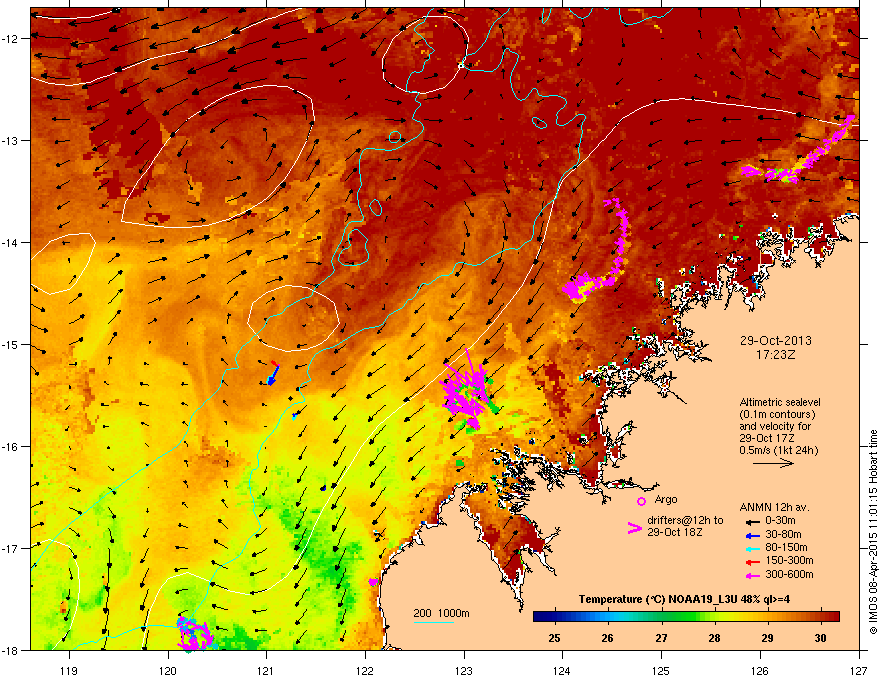This screenshot has width=880, height=680.
Task: Click the black 0-30m legend arrow
Action: point(752,521)
